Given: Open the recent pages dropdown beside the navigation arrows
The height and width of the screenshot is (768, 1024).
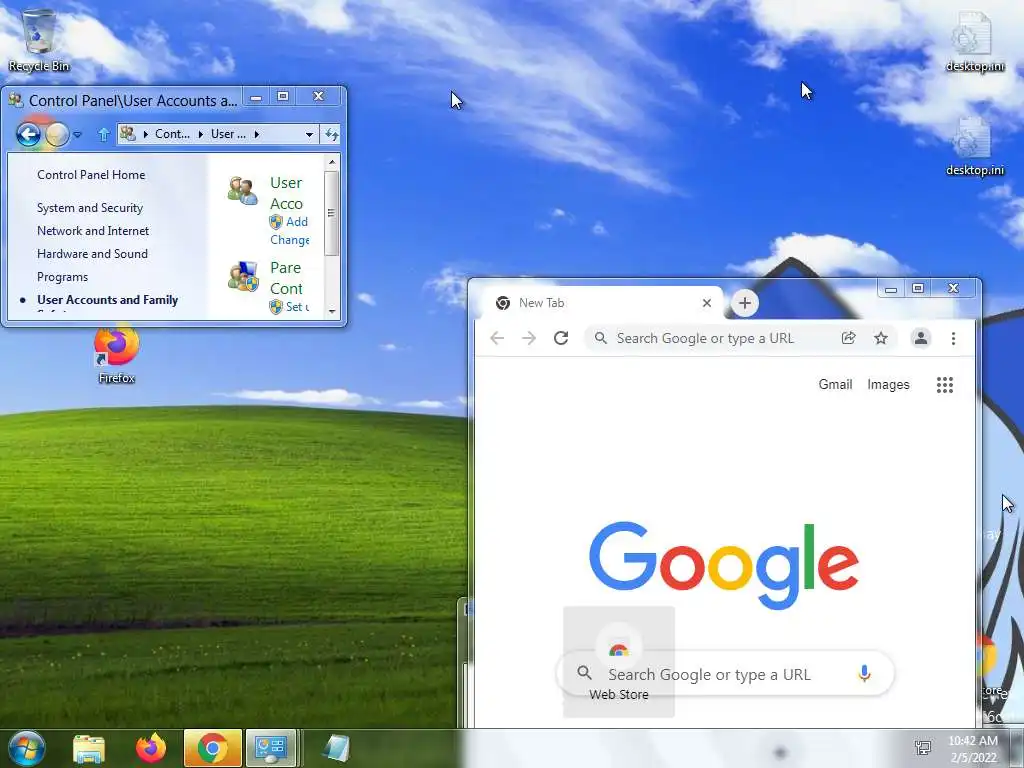Looking at the screenshot, I should click(x=77, y=135).
